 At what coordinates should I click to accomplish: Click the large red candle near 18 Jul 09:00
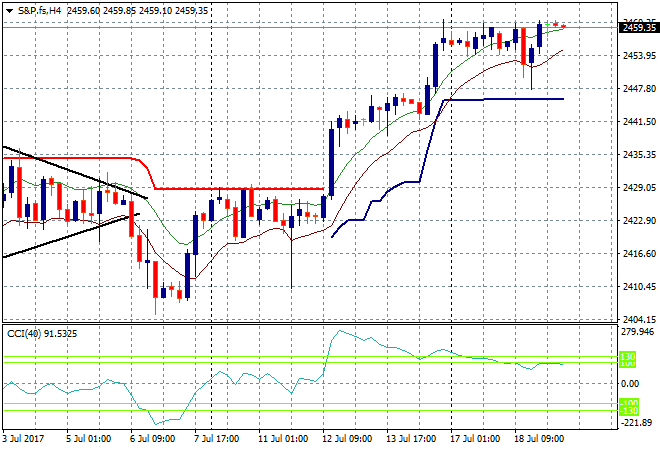524,46
